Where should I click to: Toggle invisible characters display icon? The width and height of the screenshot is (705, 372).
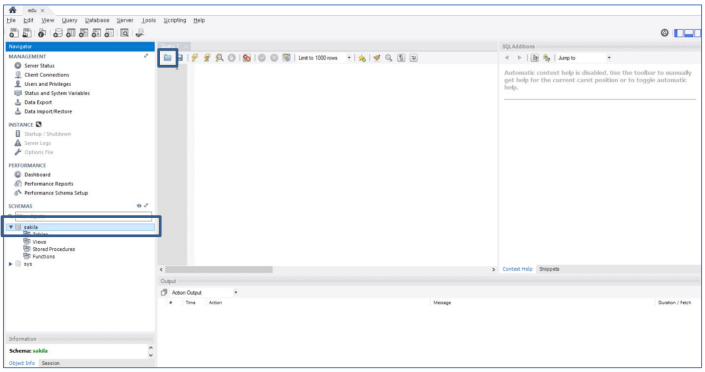tap(402, 58)
